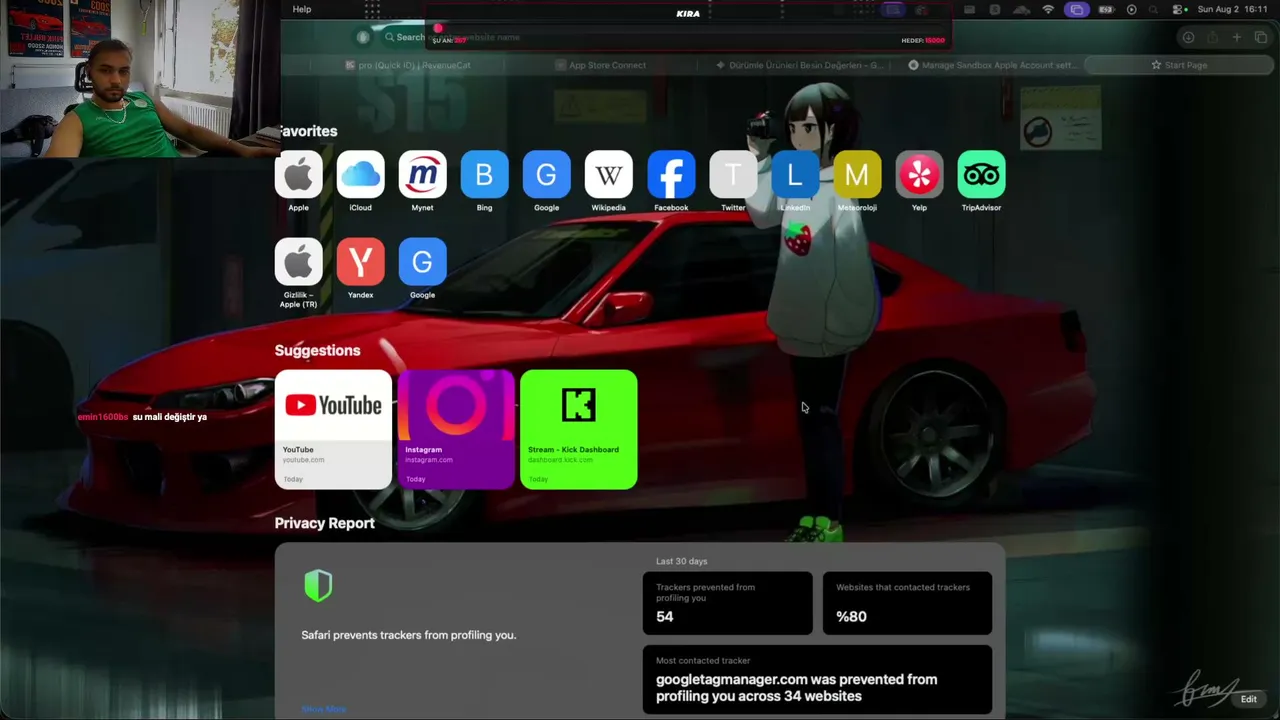The image size is (1280, 720).
Task: Click the Safari Share toolbar icon
Action: (1213, 37)
